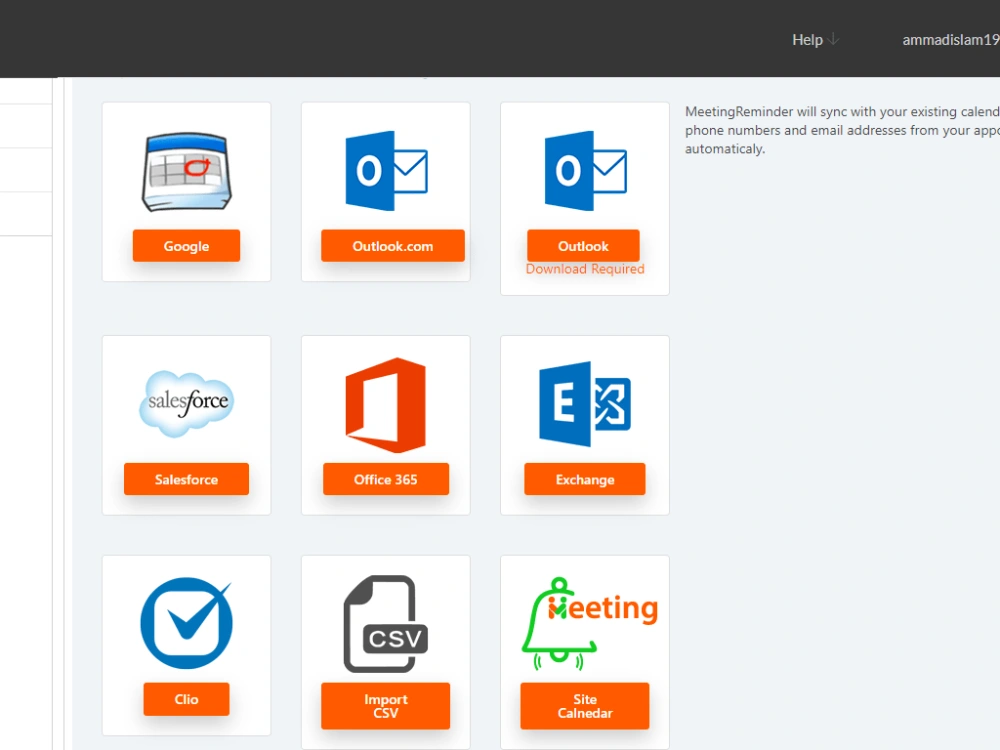Click the Exchange logo icon
The height and width of the screenshot is (750, 1000).
tap(585, 403)
